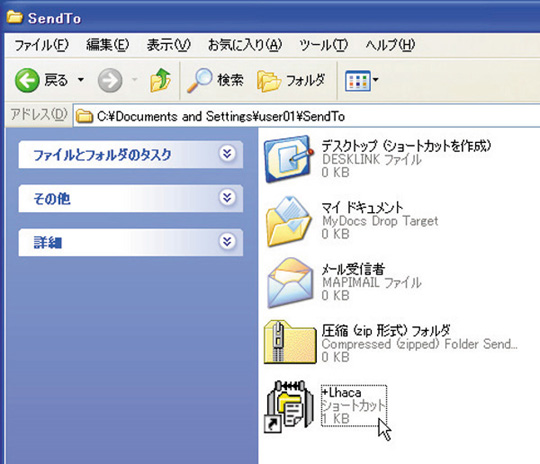Select the Compressed zip folder icon
The height and width of the screenshot is (464, 540).
click(x=290, y=342)
